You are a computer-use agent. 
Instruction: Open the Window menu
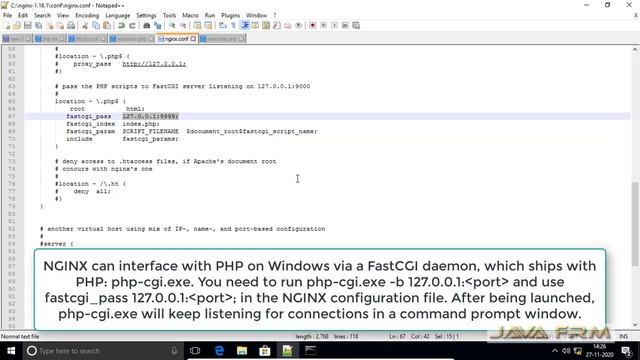256,16
